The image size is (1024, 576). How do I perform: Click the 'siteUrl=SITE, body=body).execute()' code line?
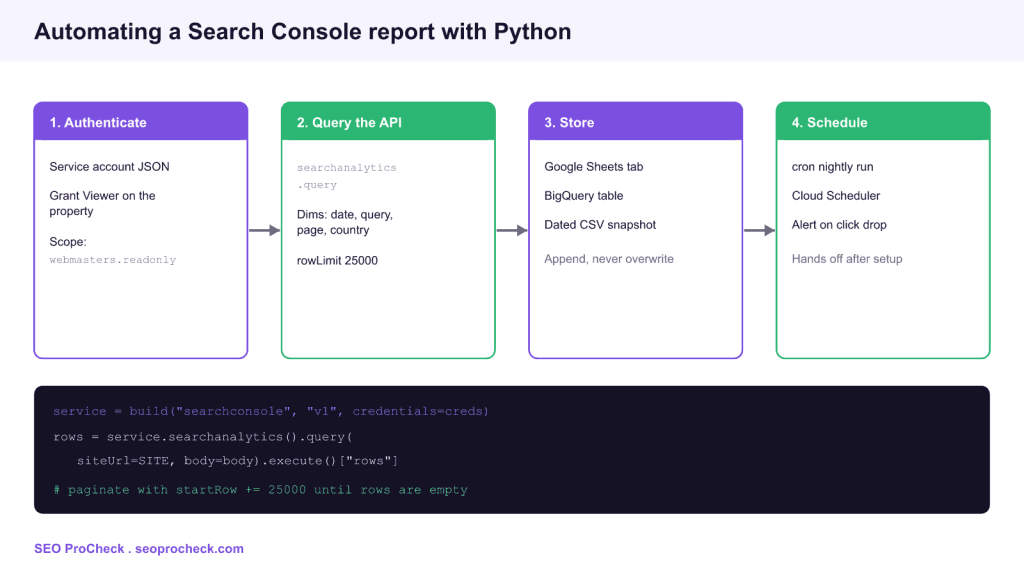(238, 461)
